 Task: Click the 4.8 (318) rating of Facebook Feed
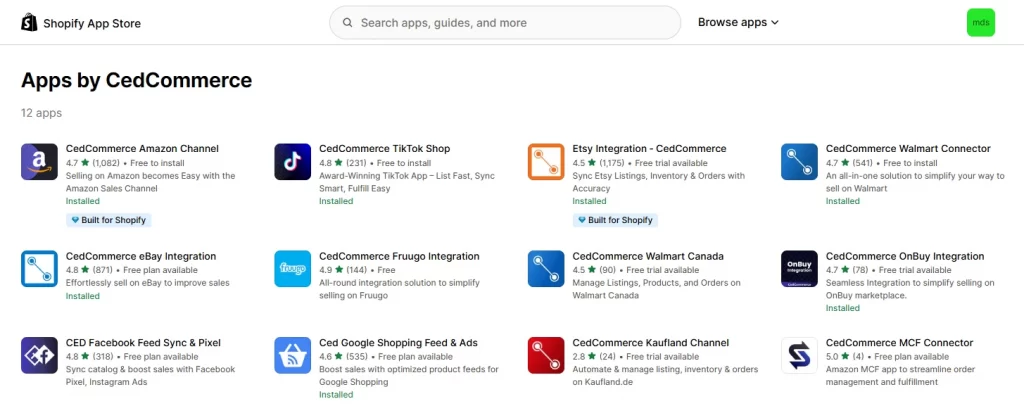tap(89, 357)
